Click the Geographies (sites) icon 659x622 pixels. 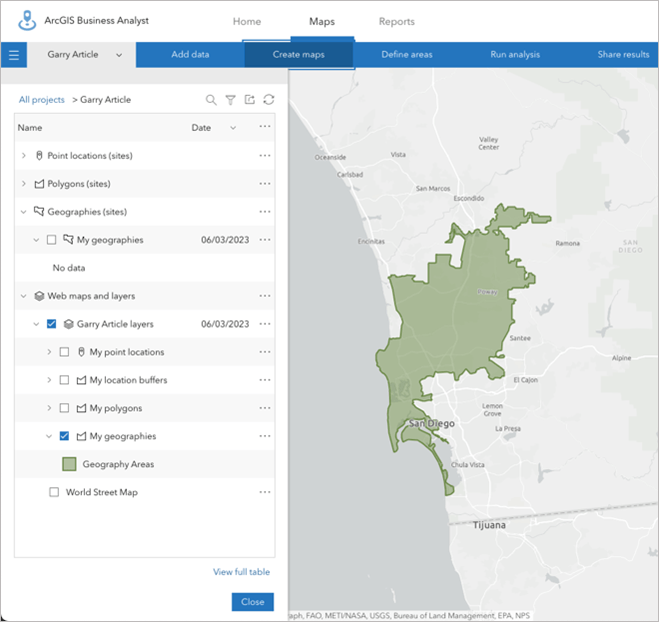coord(39,211)
